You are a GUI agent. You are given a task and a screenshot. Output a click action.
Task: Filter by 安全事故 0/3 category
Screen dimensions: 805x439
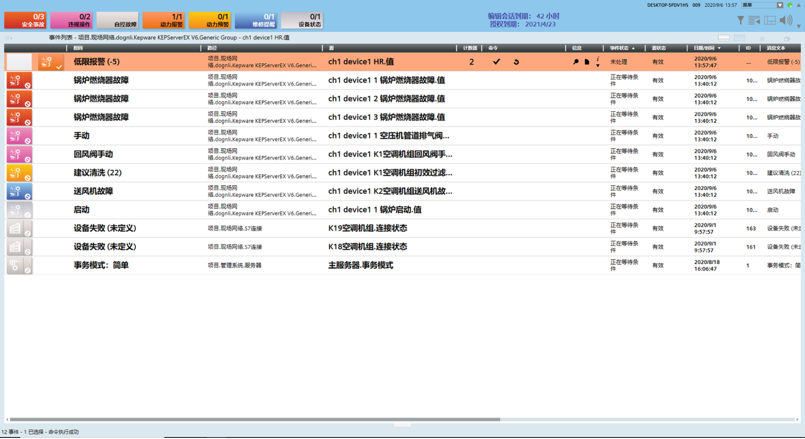tap(26, 21)
